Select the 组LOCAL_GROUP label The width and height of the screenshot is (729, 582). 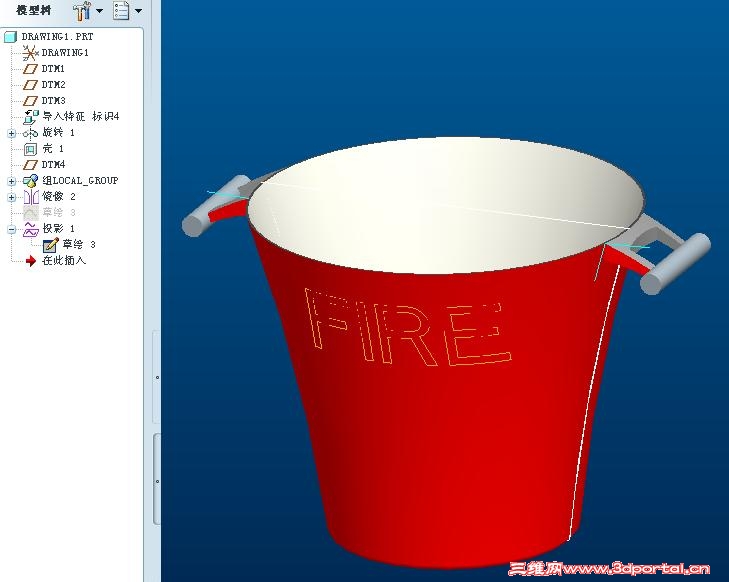click(x=80, y=180)
